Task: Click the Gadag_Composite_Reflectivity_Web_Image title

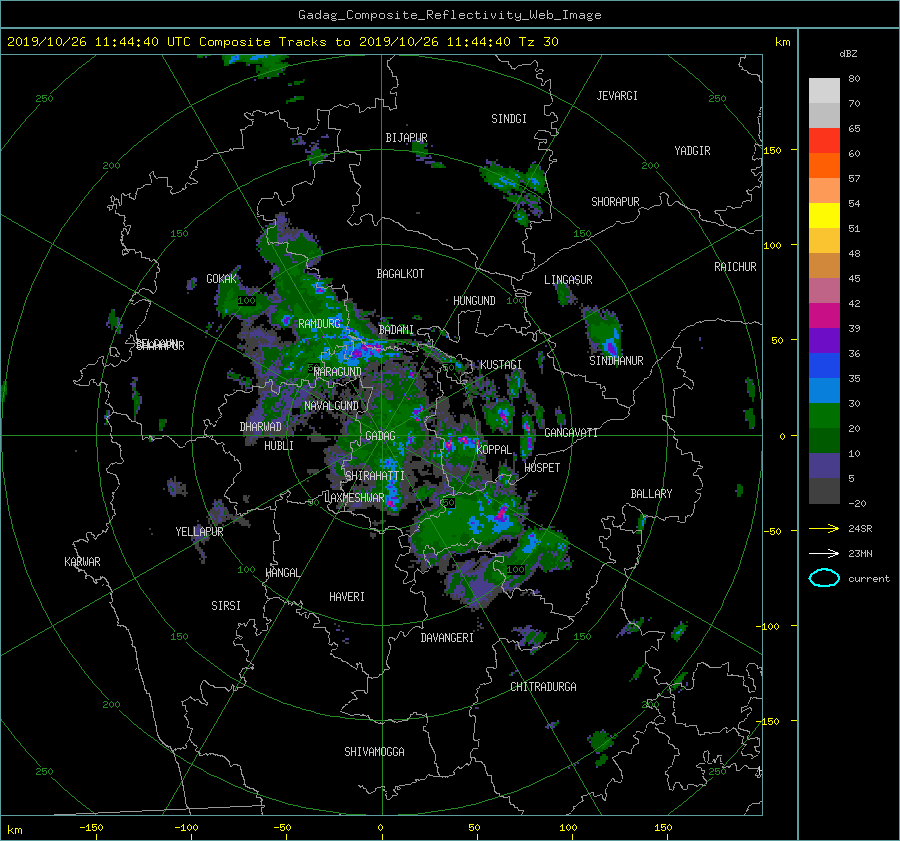Action: click(449, 15)
